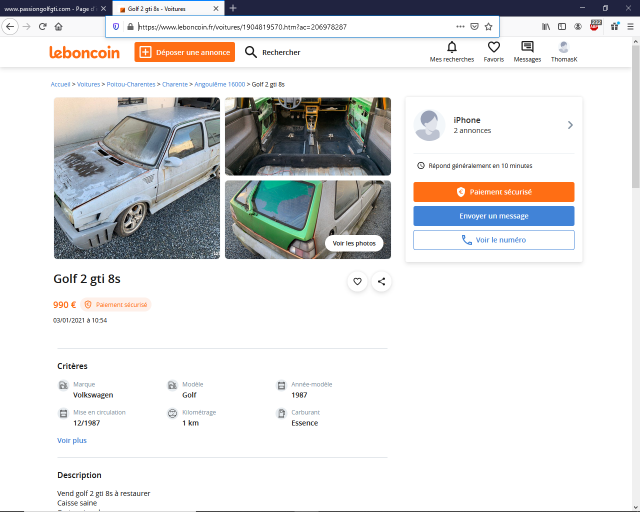The height and width of the screenshot is (512, 640).
Task: Open Favoris in the site header
Action: [x=494, y=47]
